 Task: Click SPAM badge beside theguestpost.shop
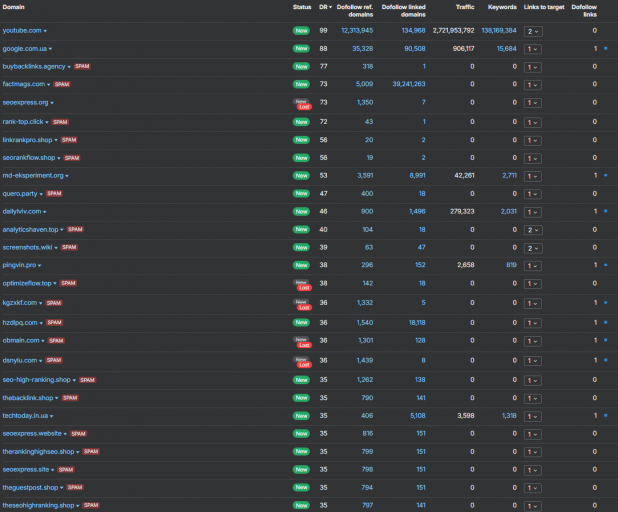[x=75, y=487]
